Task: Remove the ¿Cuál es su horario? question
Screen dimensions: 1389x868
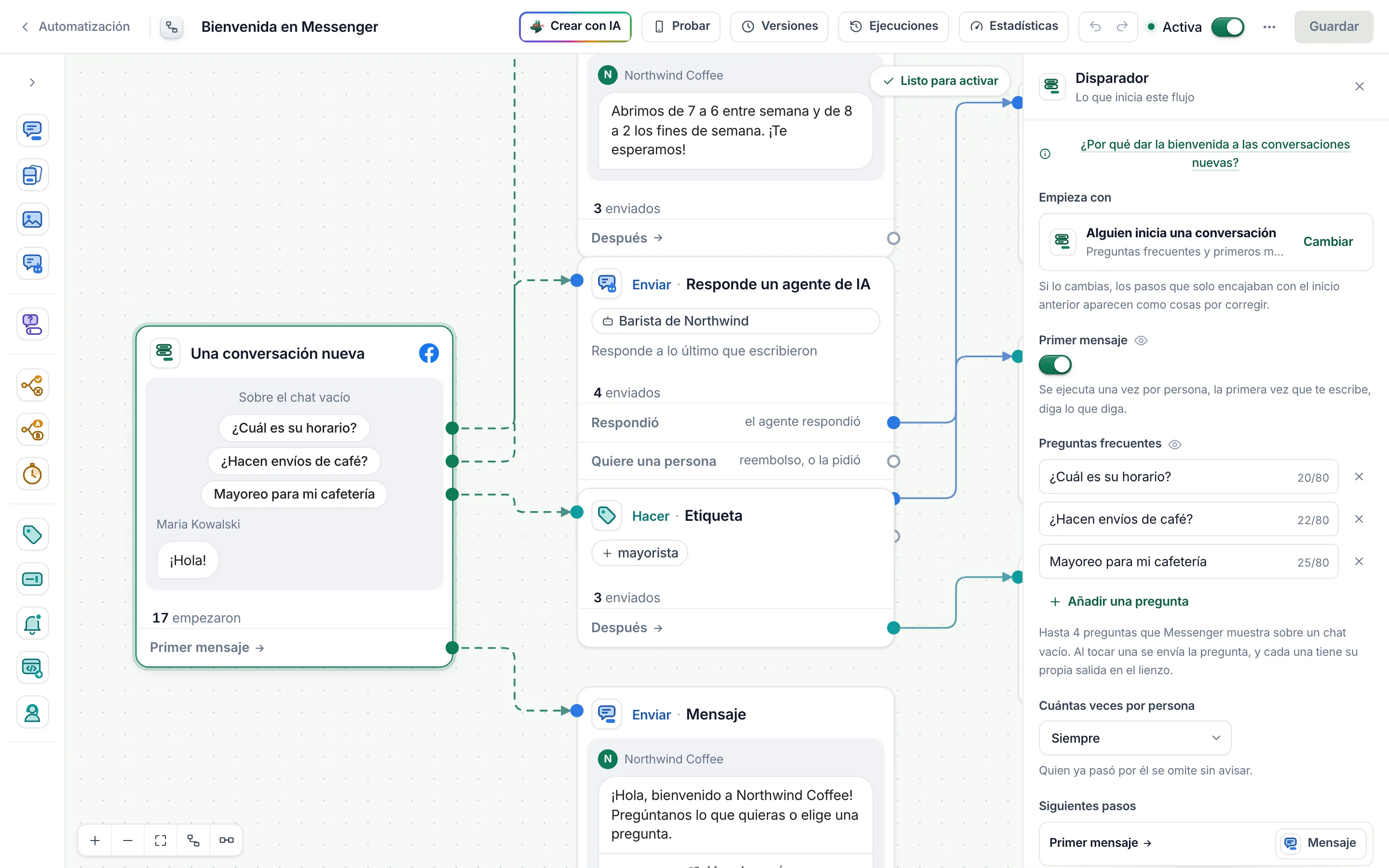Action: click(1359, 476)
